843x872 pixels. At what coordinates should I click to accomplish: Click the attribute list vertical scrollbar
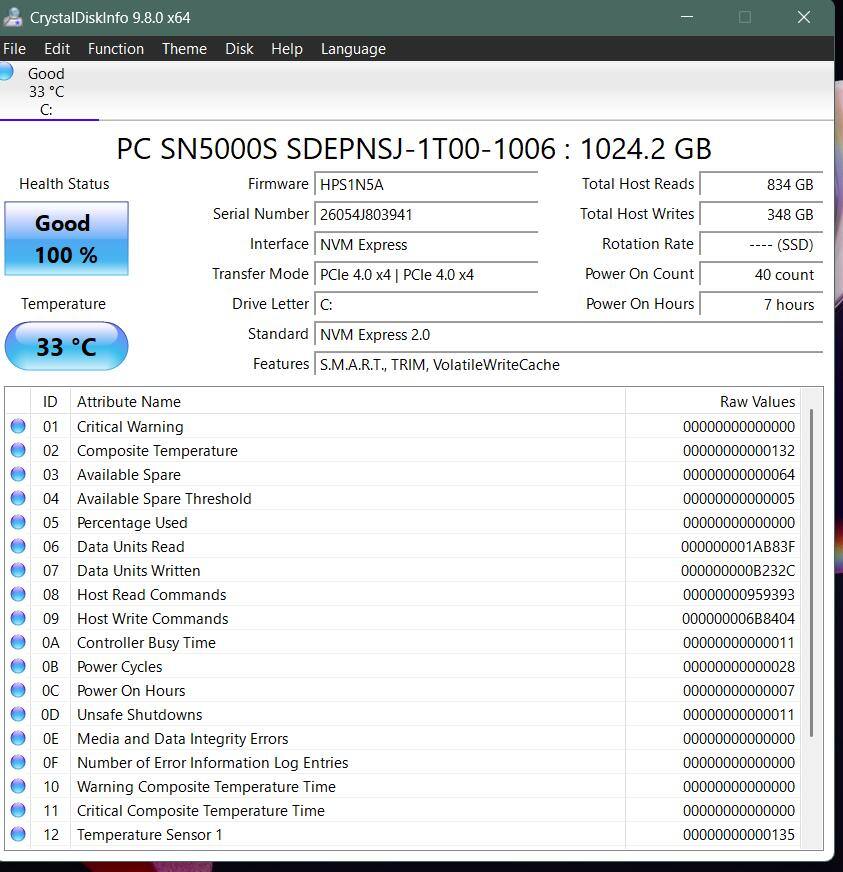811,573
